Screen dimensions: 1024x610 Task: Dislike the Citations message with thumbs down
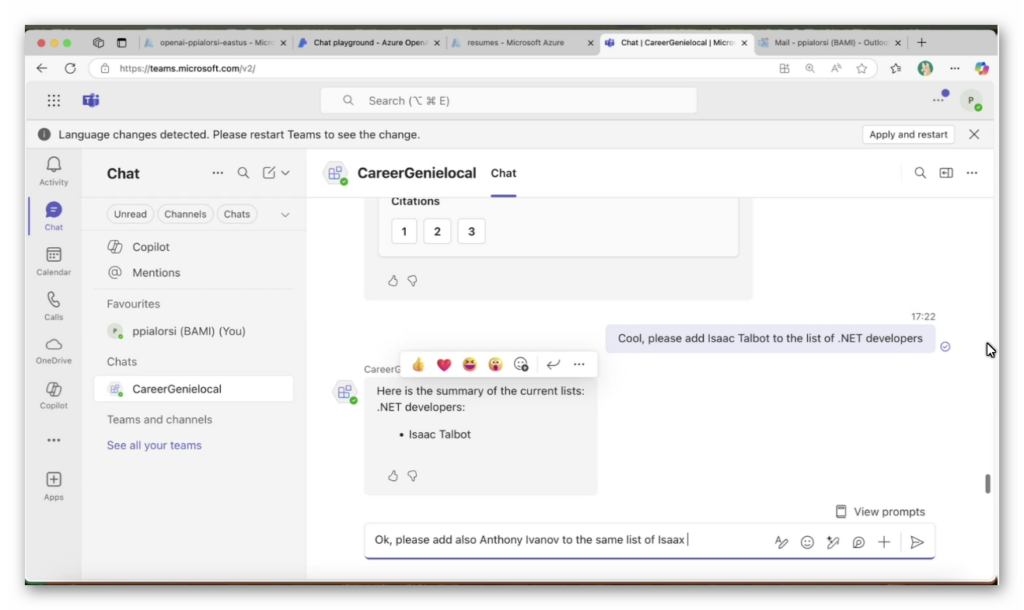click(x=412, y=281)
